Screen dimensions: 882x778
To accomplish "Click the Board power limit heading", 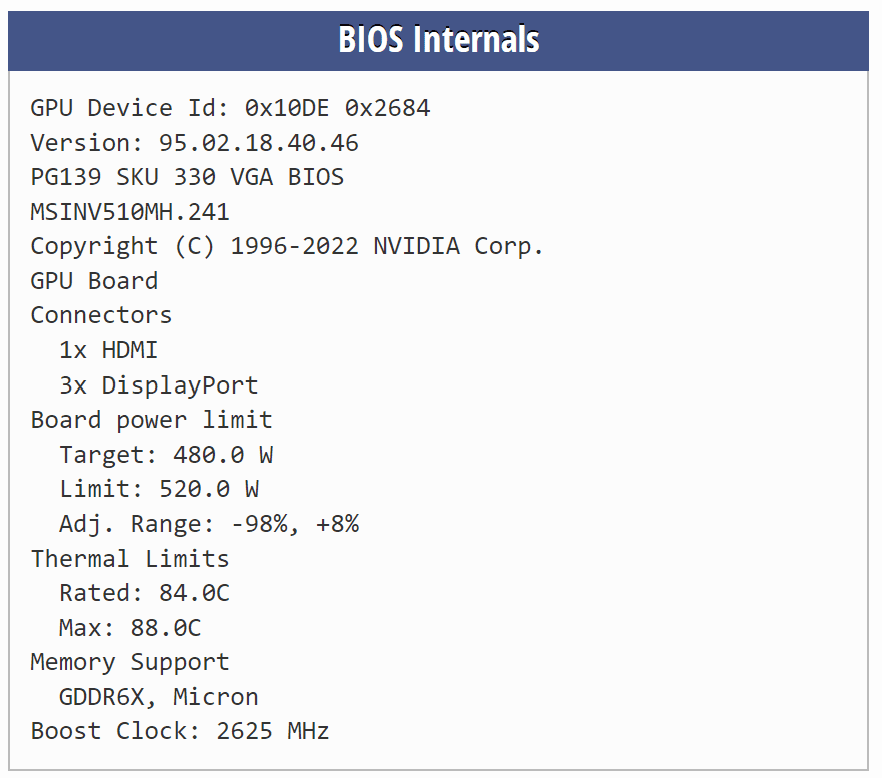I will point(152,420).
